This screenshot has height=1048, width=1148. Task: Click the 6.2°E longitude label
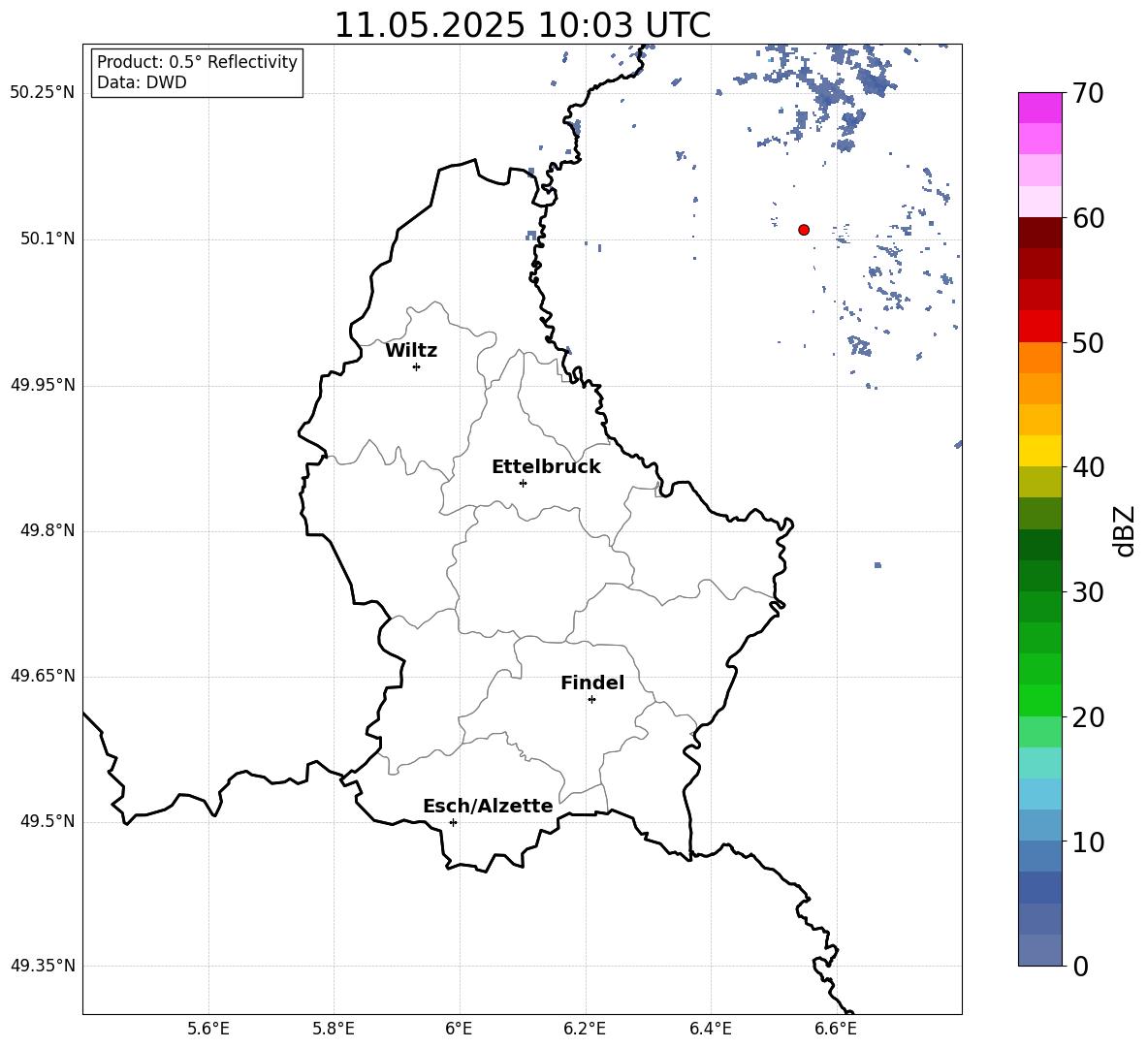pos(585,1029)
